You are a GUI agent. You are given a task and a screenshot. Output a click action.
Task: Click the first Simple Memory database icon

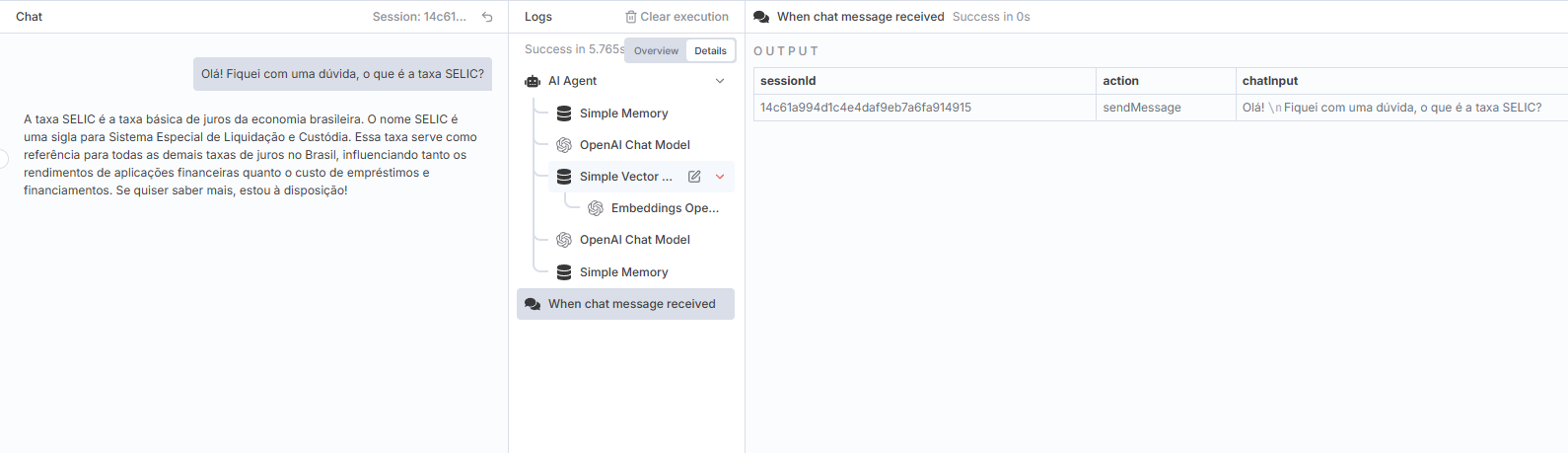tap(564, 113)
